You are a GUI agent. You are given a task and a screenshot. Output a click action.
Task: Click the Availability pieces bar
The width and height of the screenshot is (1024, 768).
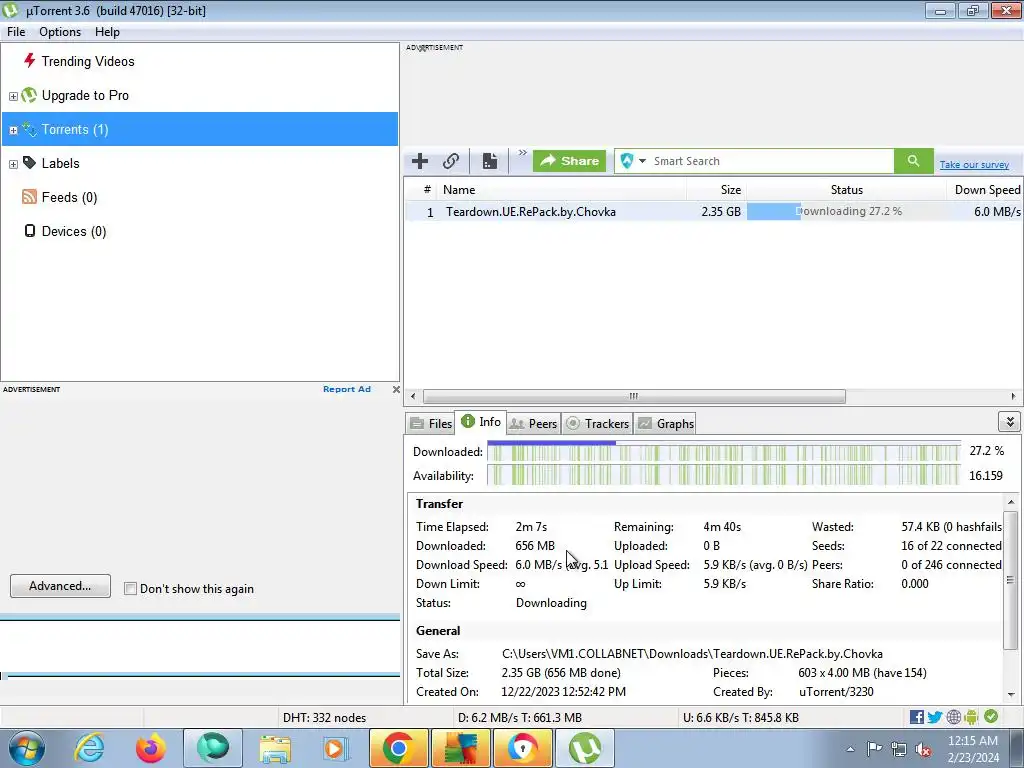[x=724, y=475]
